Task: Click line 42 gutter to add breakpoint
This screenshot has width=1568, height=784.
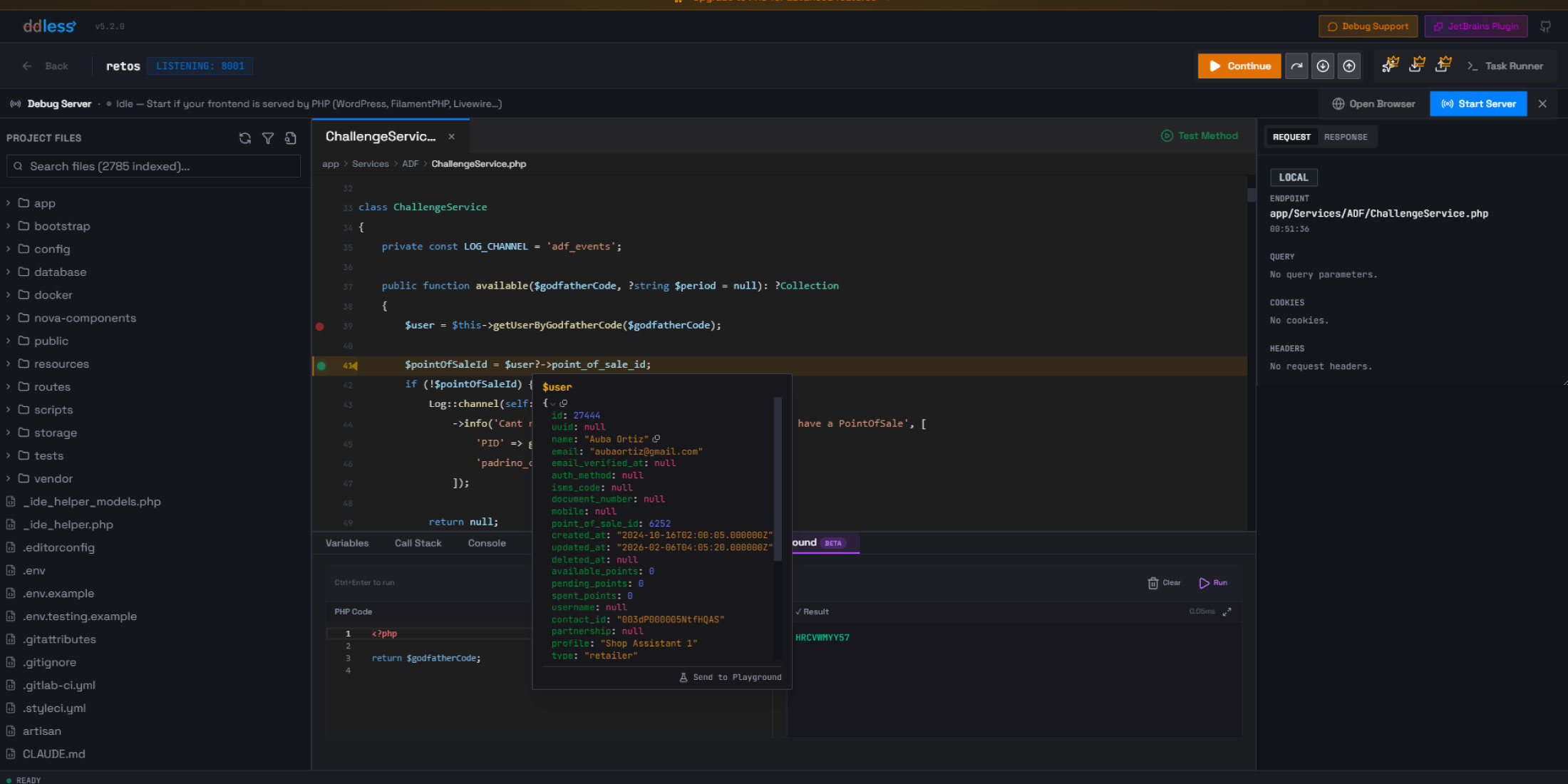Action: 321,385
